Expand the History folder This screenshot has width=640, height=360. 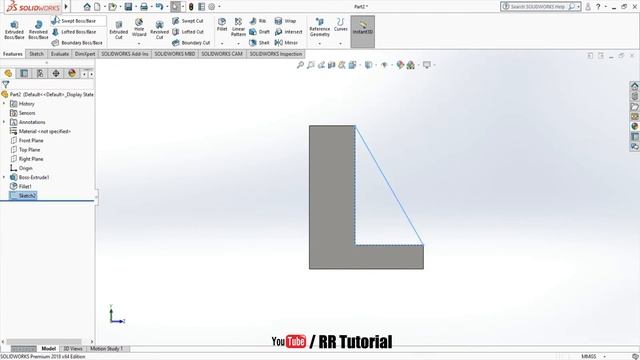pos(4,104)
